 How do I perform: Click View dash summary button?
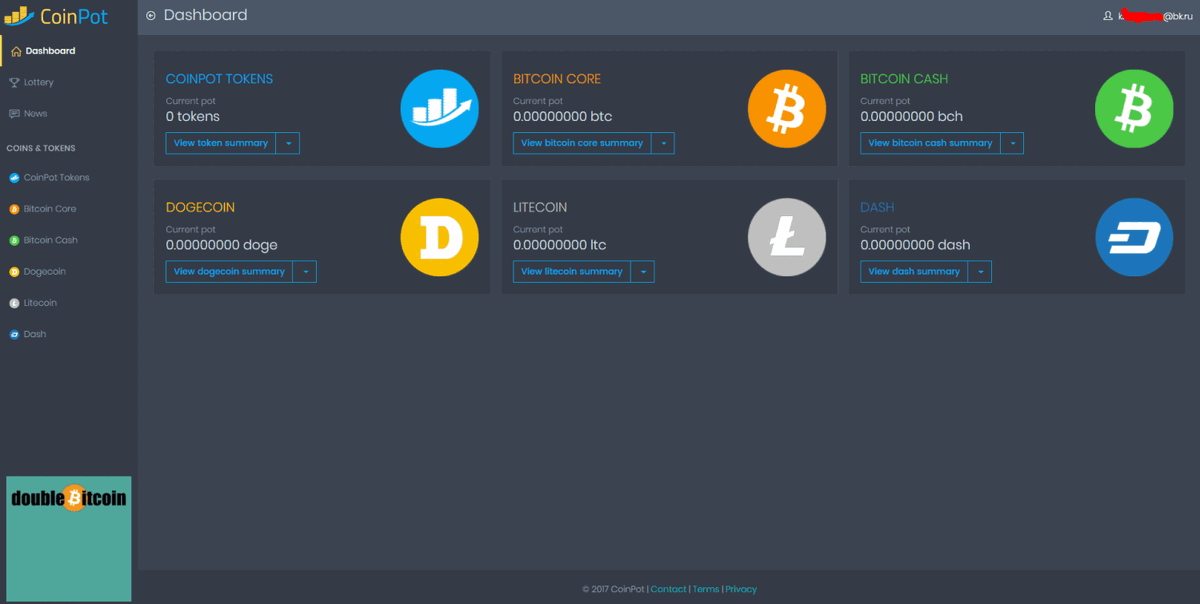click(x=914, y=271)
